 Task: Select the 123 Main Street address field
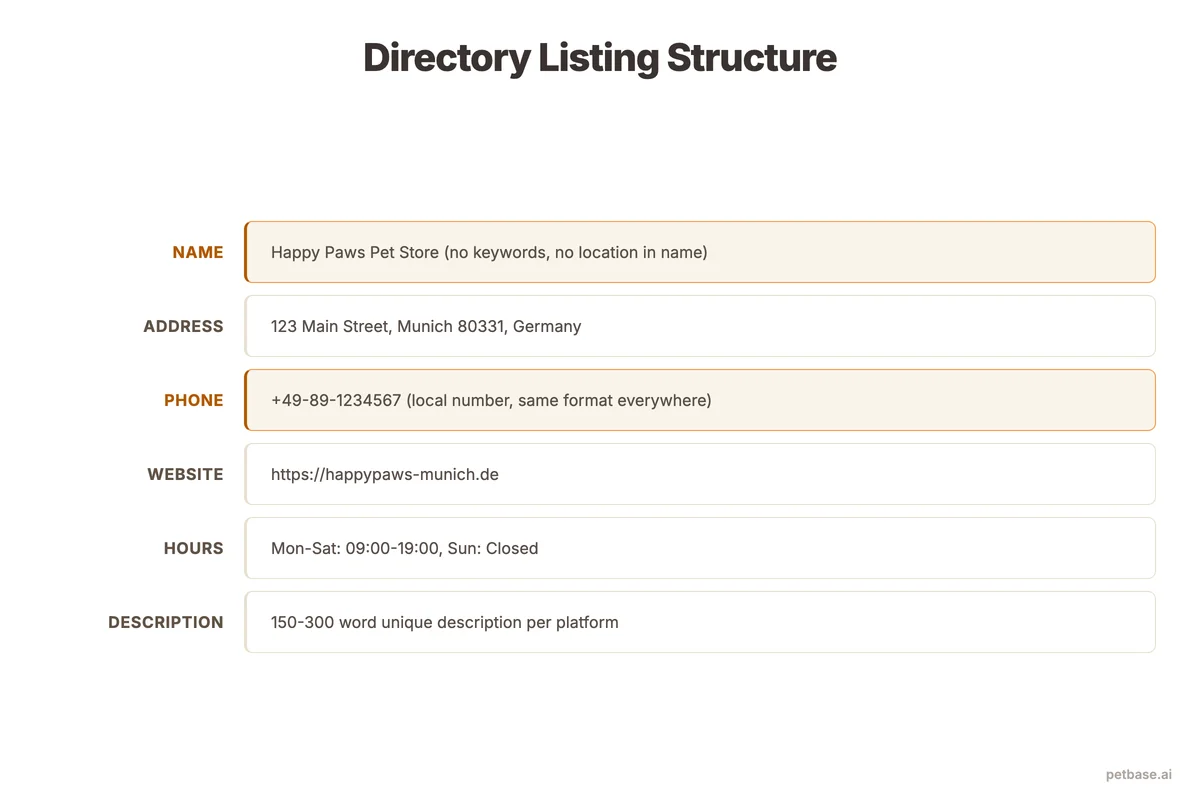click(x=700, y=326)
